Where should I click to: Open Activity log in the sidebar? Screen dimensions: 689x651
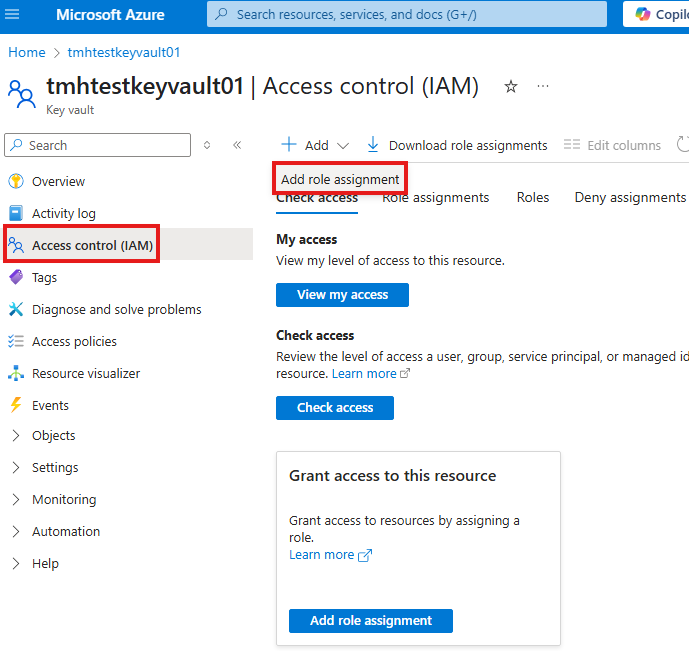click(x=64, y=213)
